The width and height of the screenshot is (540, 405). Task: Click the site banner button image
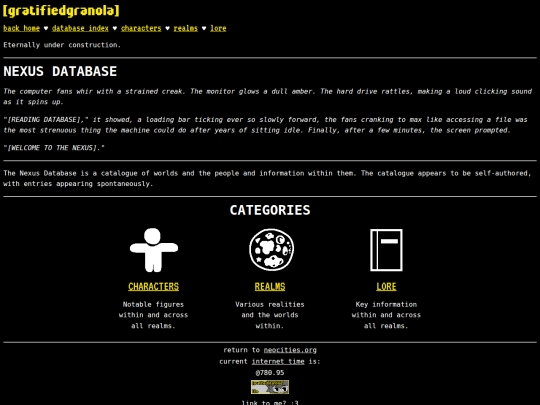tap(270, 387)
